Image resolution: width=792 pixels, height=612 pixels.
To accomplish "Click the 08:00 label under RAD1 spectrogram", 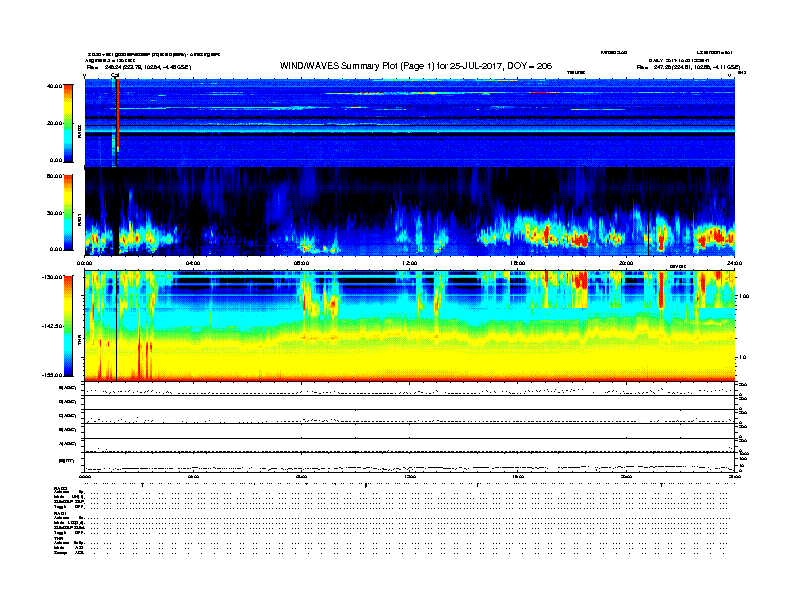I will [301, 263].
